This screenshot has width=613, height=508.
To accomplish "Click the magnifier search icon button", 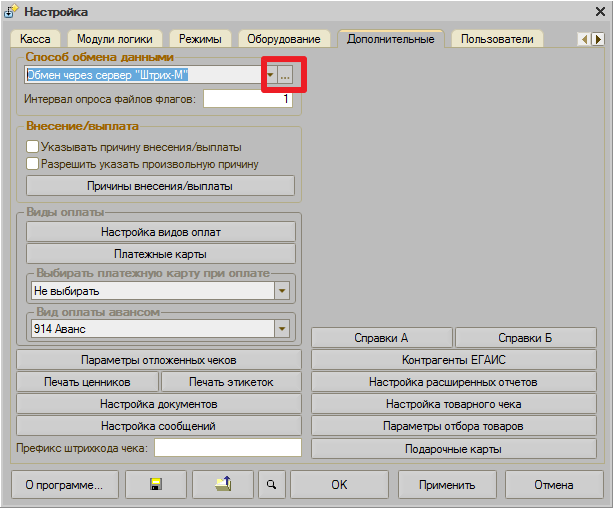I will pyautogui.click(x=270, y=485).
